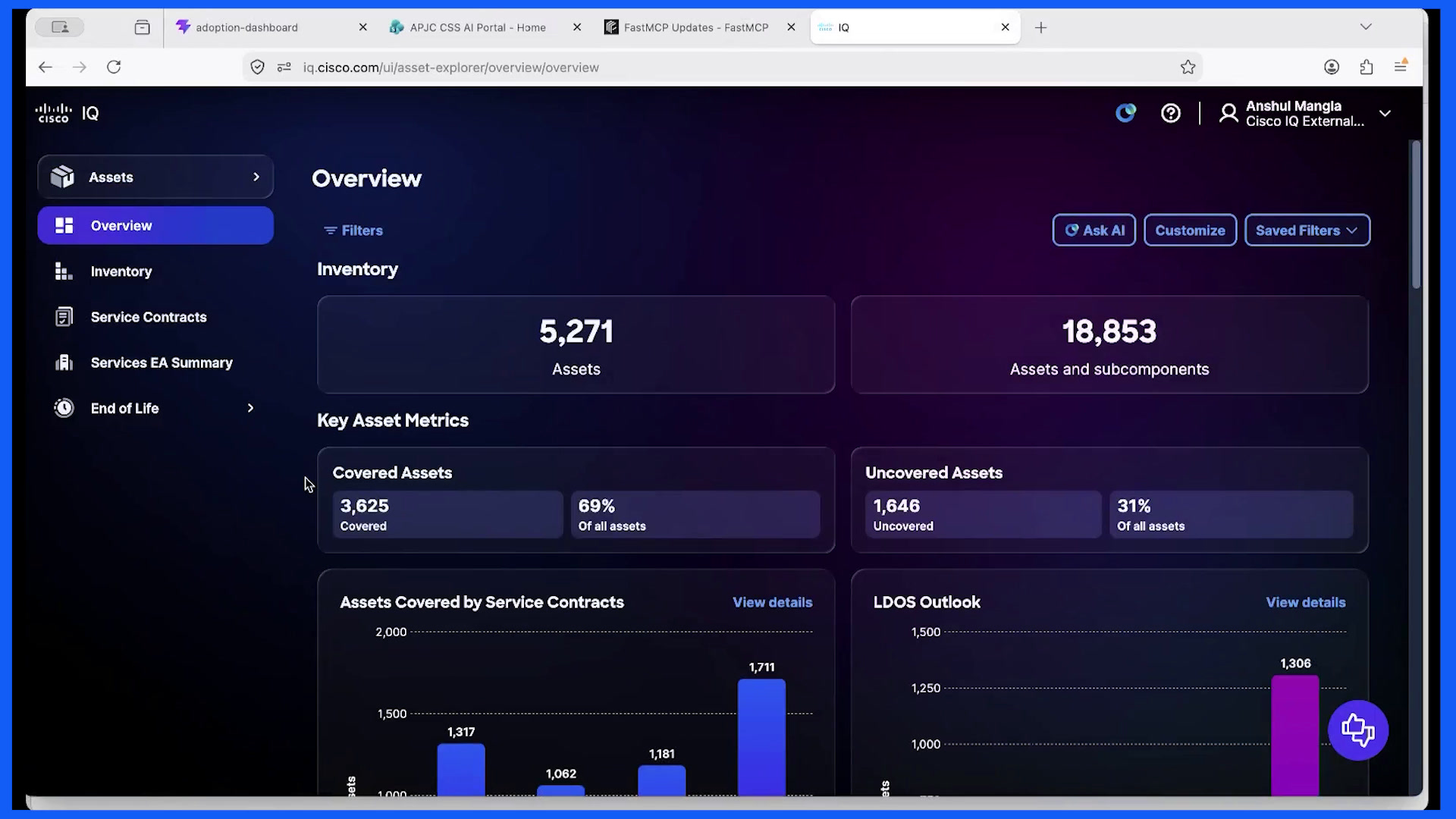Reload the page
This screenshot has height=819, width=1456.
coord(114,67)
